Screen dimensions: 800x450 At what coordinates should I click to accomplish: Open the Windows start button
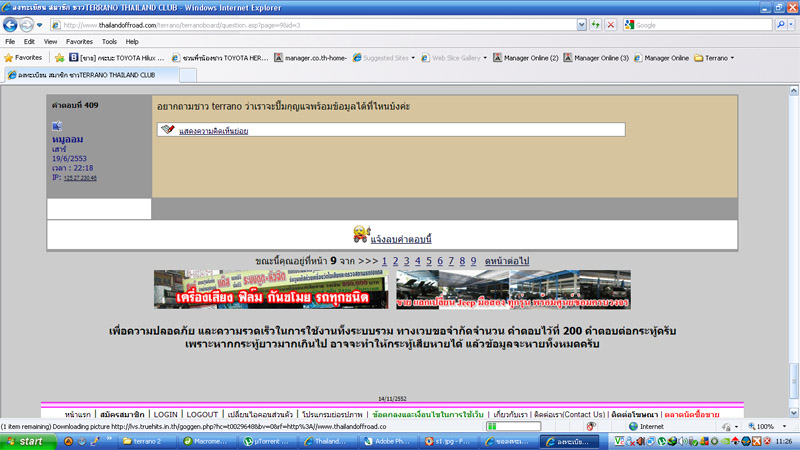pos(26,441)
